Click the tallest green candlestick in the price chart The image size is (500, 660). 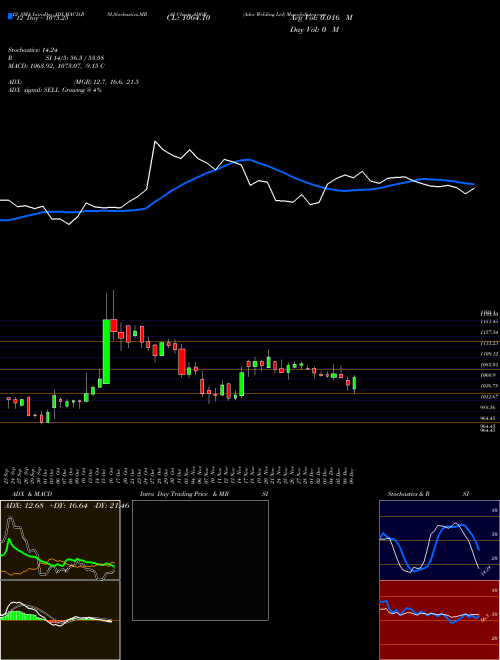coord(106,351)
